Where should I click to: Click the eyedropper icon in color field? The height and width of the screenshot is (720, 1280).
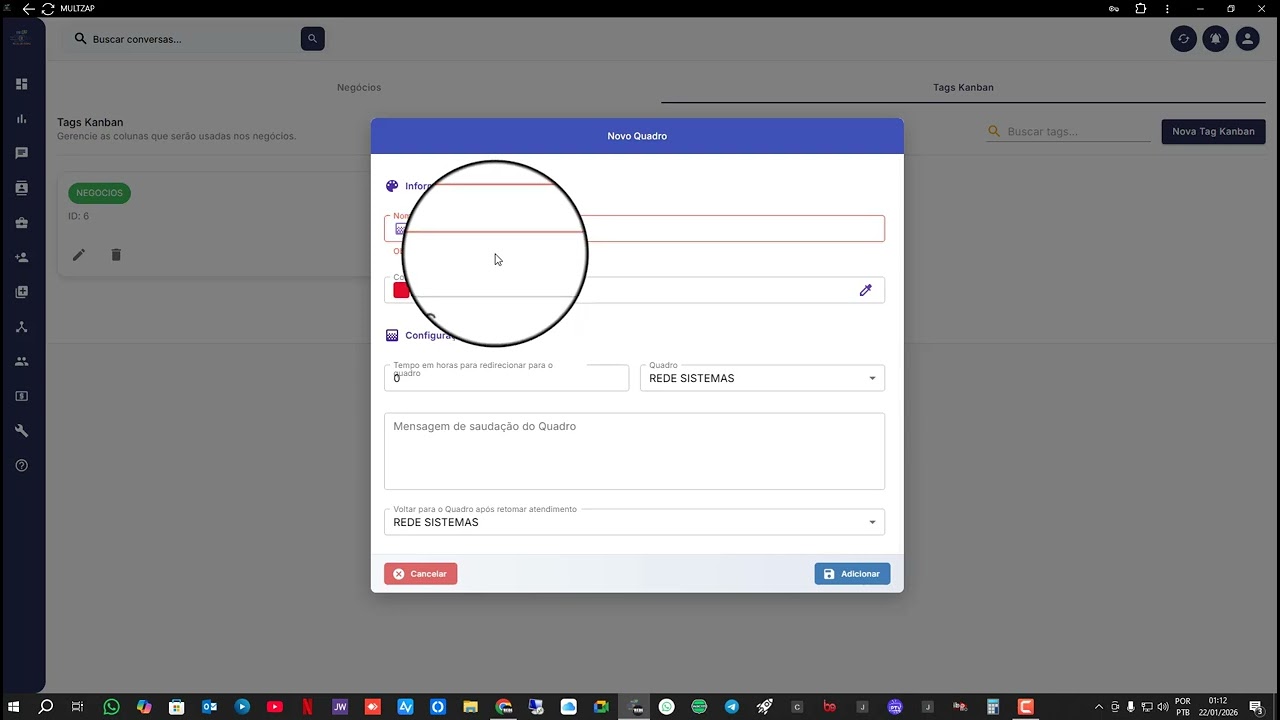click(866, 290)
